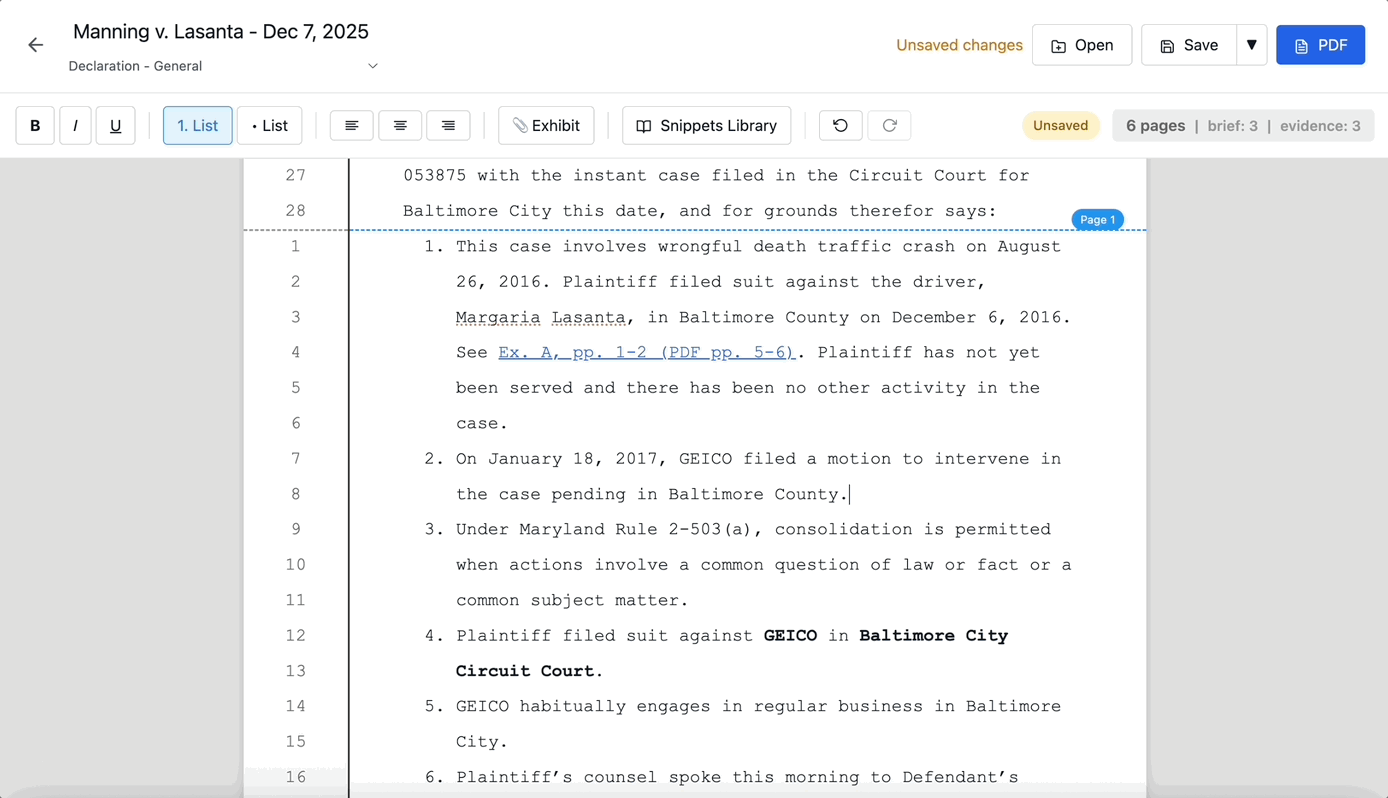Align text to the right
The image size is (1388, 798).
pyautogui.click(x=447, y=125)
